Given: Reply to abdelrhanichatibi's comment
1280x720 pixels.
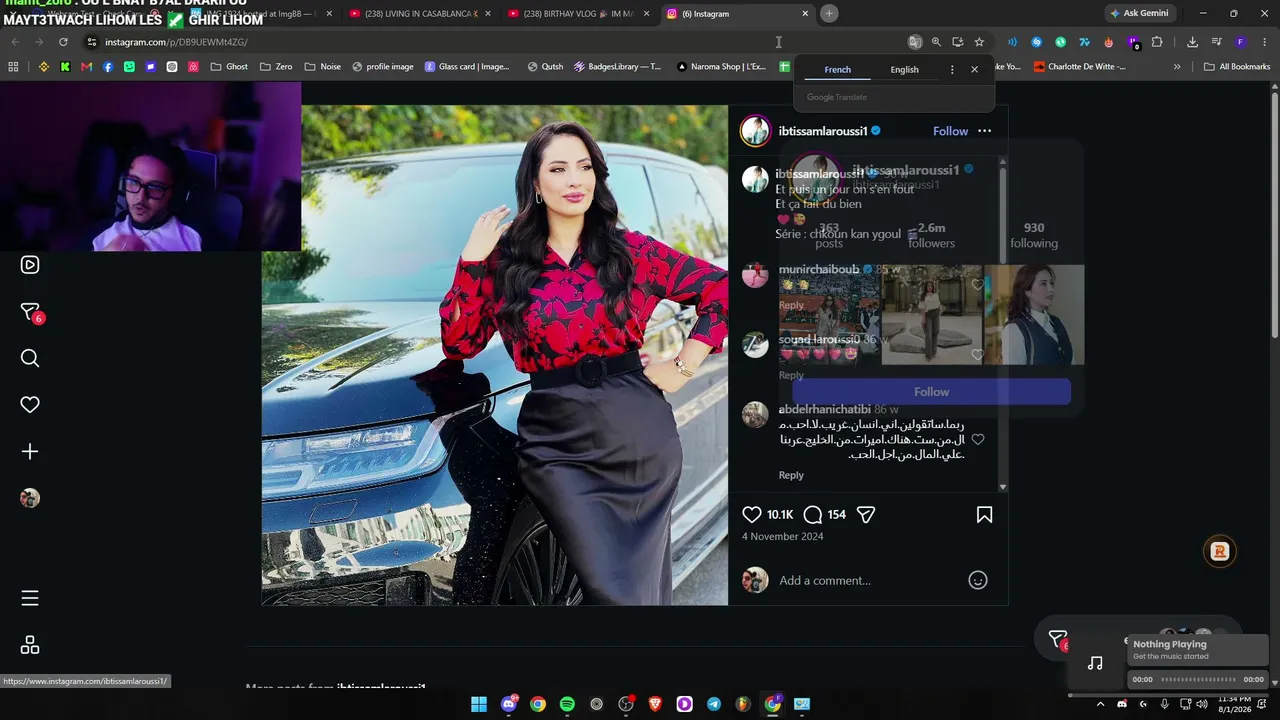Looking at the screenshot, I should (x=791, y=475).
